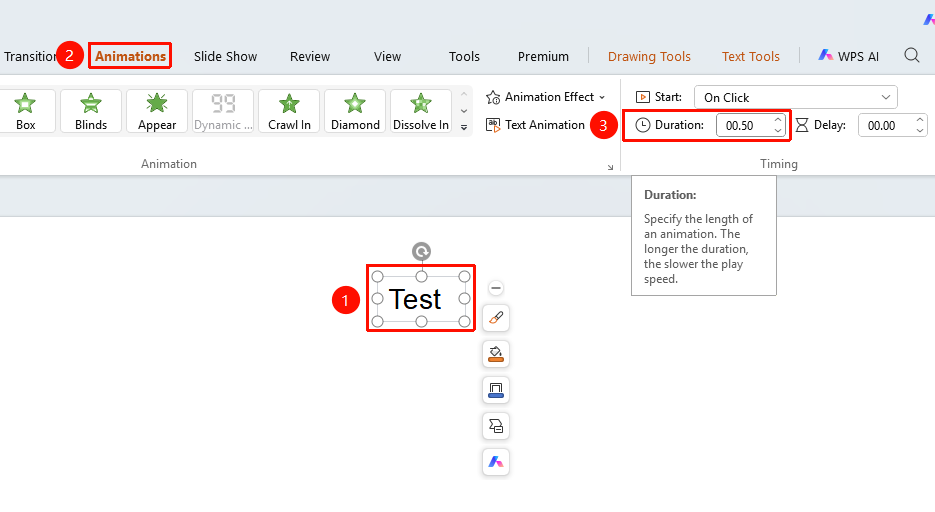Expand the full animation gallery list
Image resolution: width=935 pixels, height=512 pixels.
(464, 127)
